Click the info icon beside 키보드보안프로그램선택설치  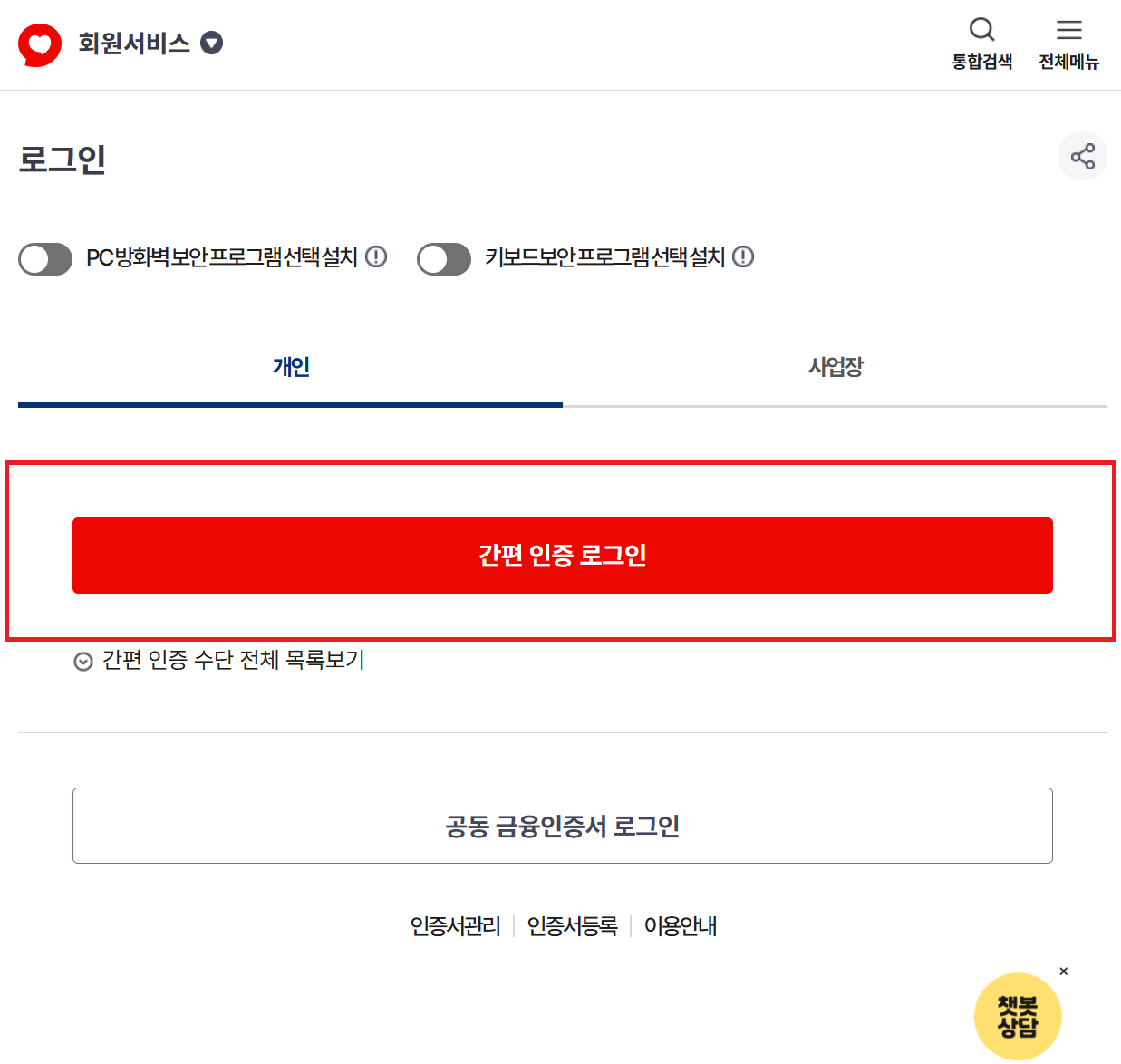[743, 256]
